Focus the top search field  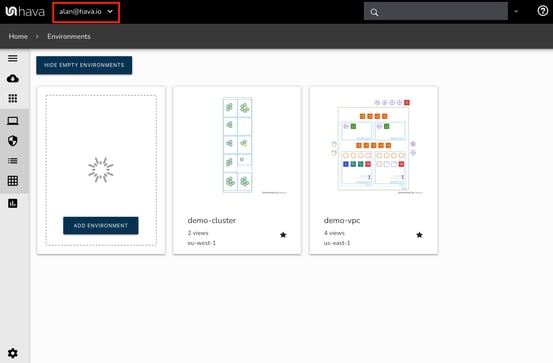pos(436,12)
